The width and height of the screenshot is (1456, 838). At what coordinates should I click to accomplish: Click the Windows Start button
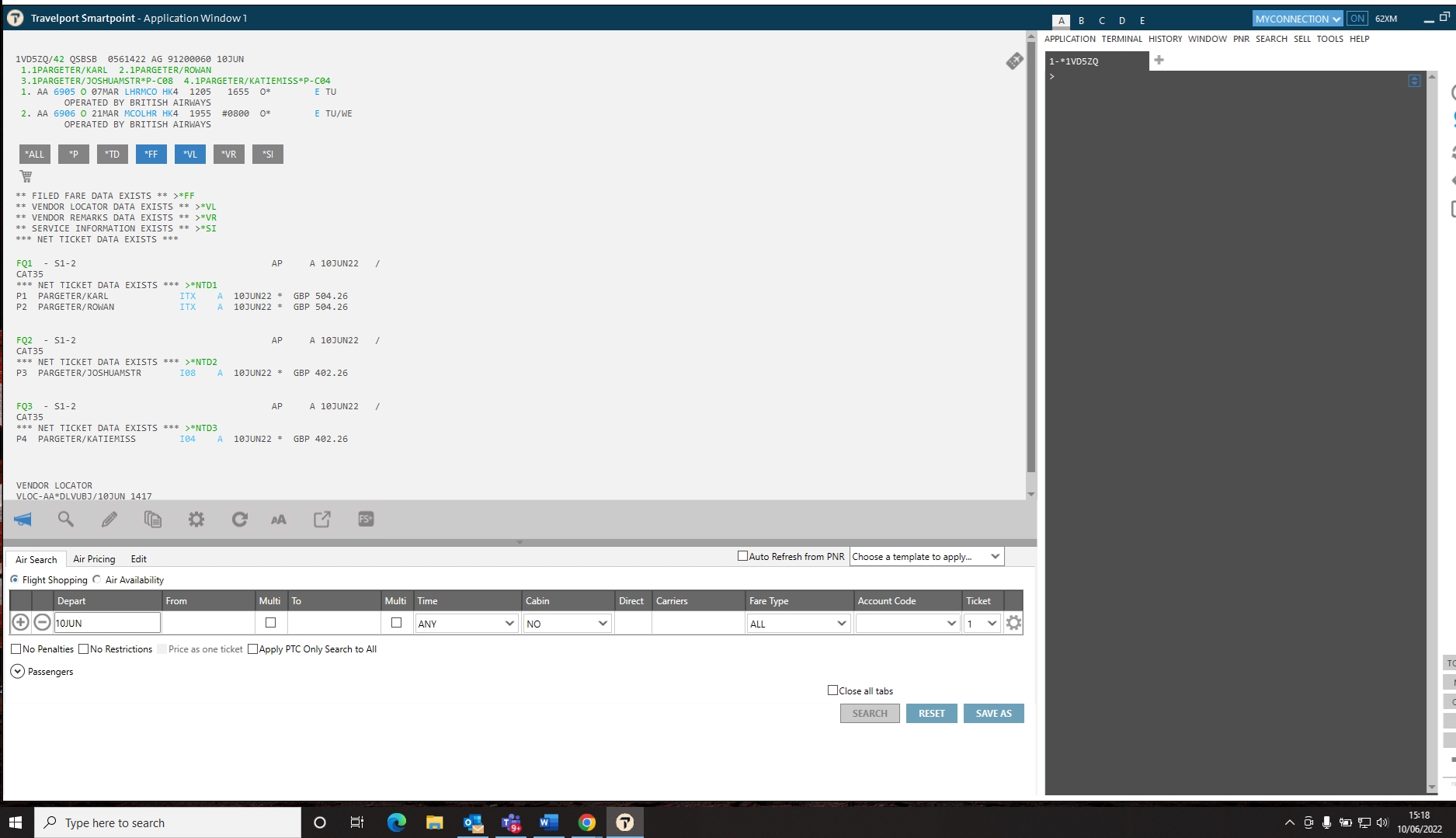(x=16, y=822)
